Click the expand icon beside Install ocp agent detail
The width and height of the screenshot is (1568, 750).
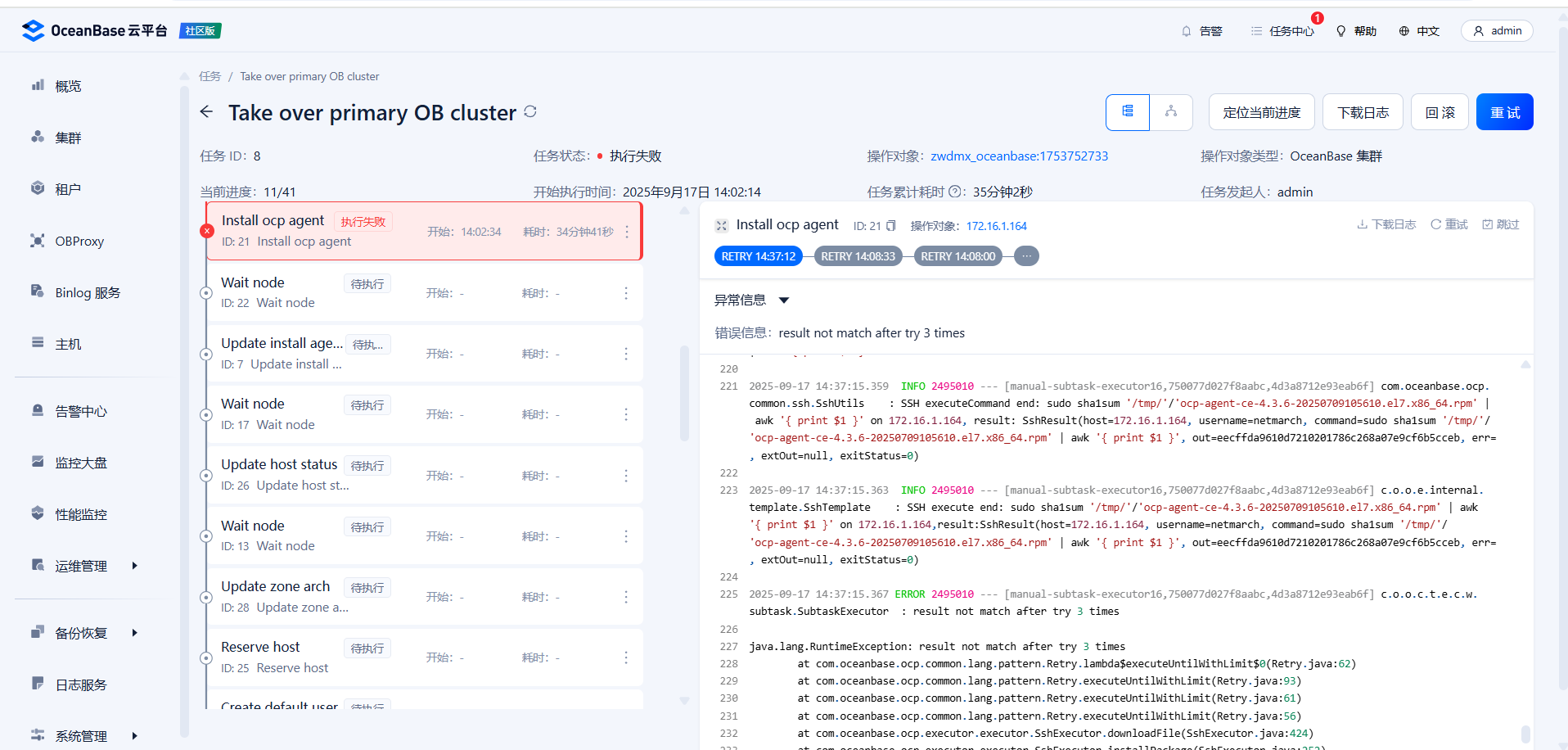point(721,225)
